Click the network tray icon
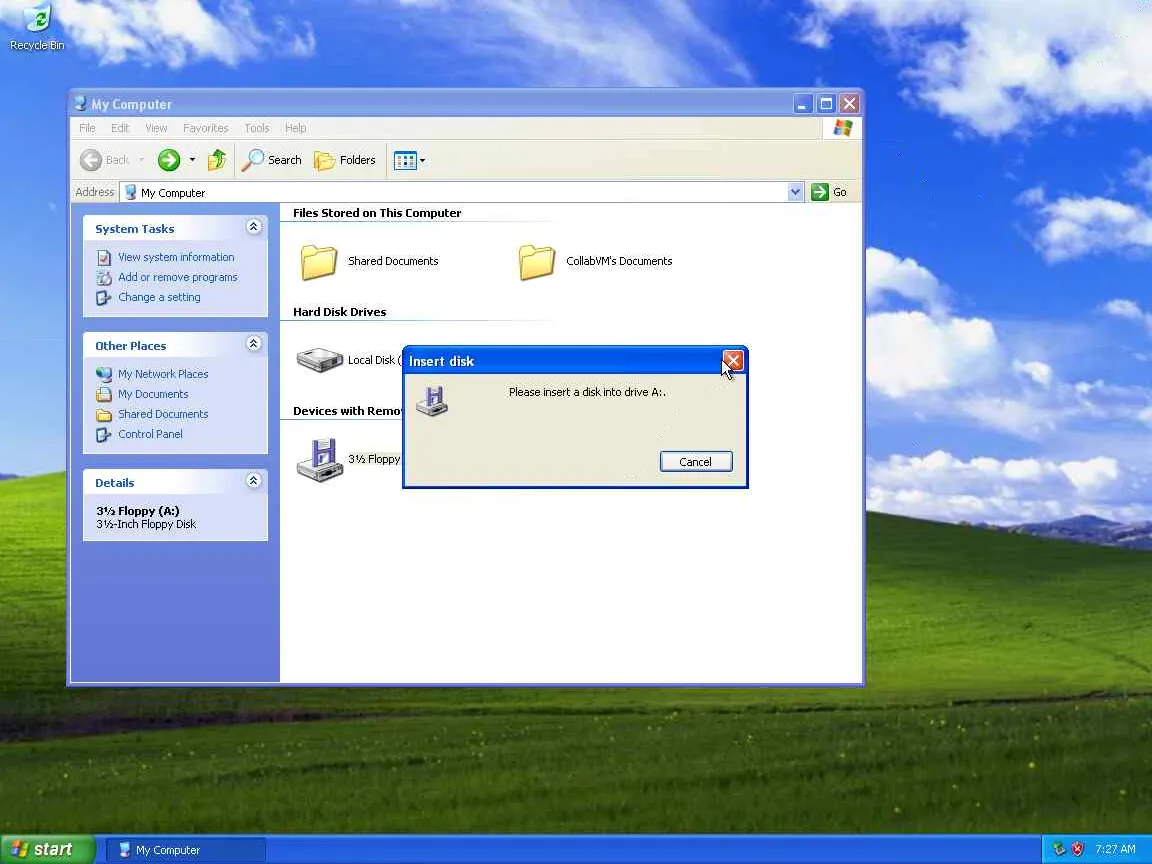The image size is (1152, 864). (x=1059, y=849)
